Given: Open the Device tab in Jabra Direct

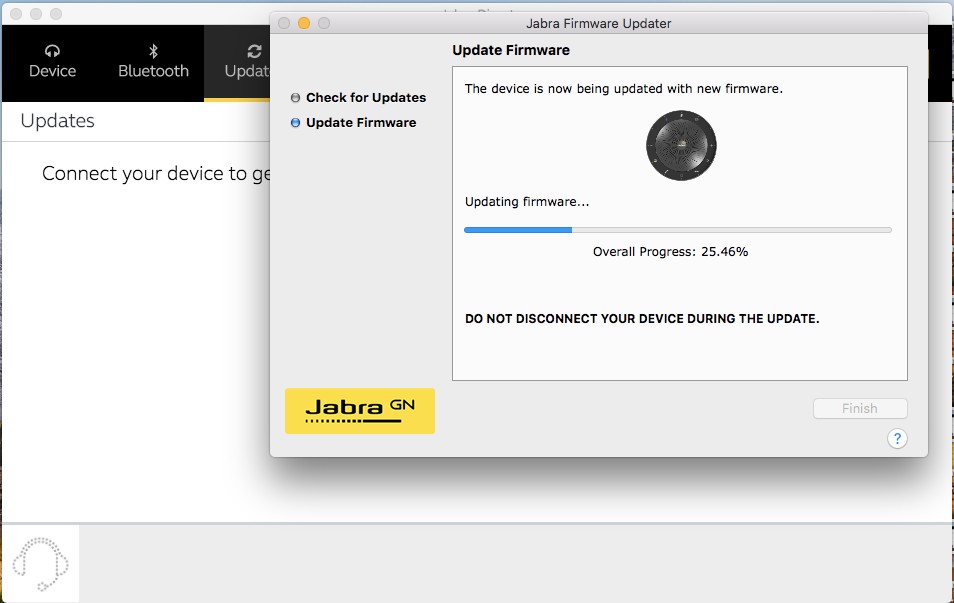Looking at the screenshot, I should tap(52, 63).
